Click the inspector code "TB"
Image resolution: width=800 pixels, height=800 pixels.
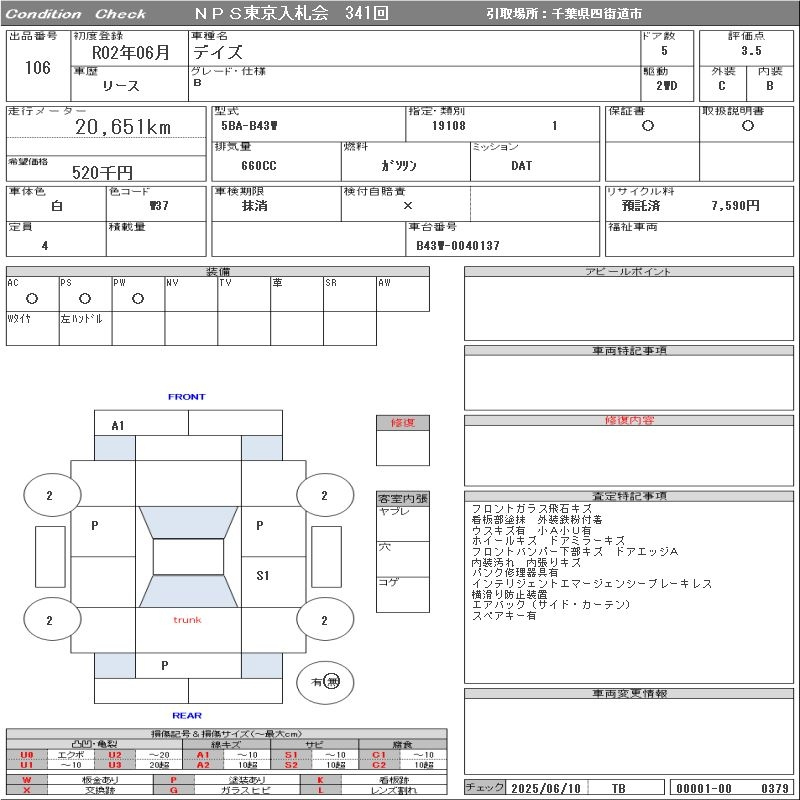pyautogui.click(x=619, y=788)
